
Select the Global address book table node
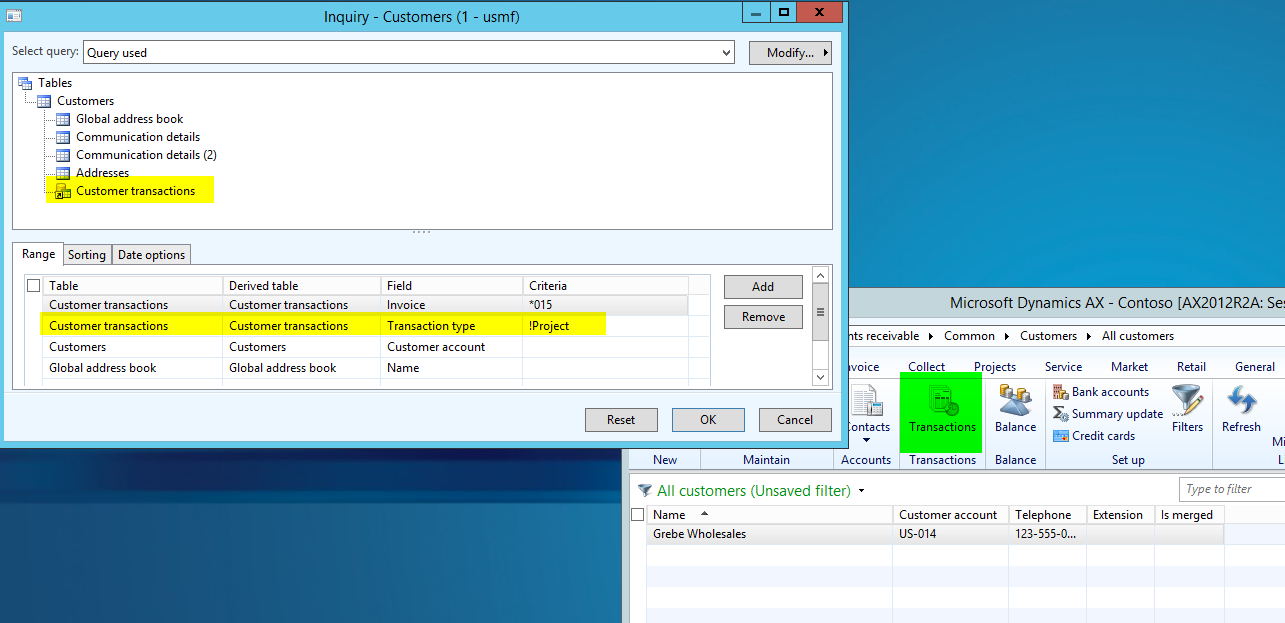129,119
